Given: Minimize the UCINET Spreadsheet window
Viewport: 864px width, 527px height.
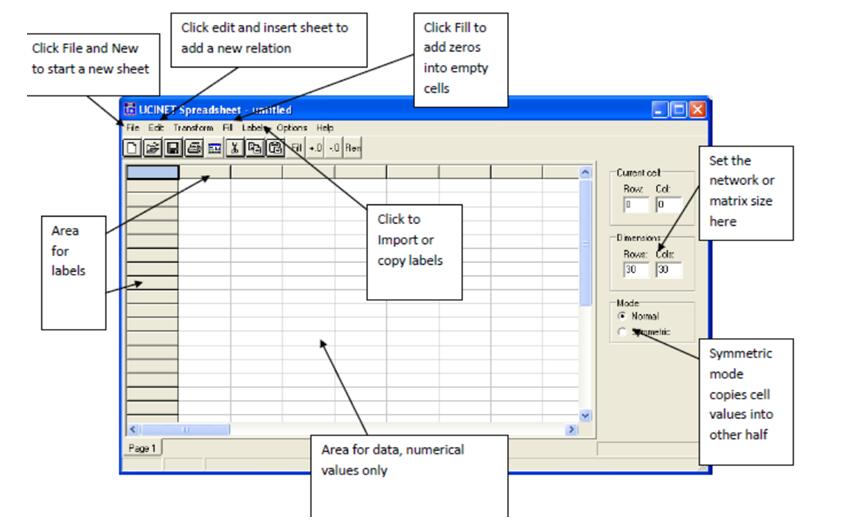Looking at the screenshot, I should coord(660,109).
